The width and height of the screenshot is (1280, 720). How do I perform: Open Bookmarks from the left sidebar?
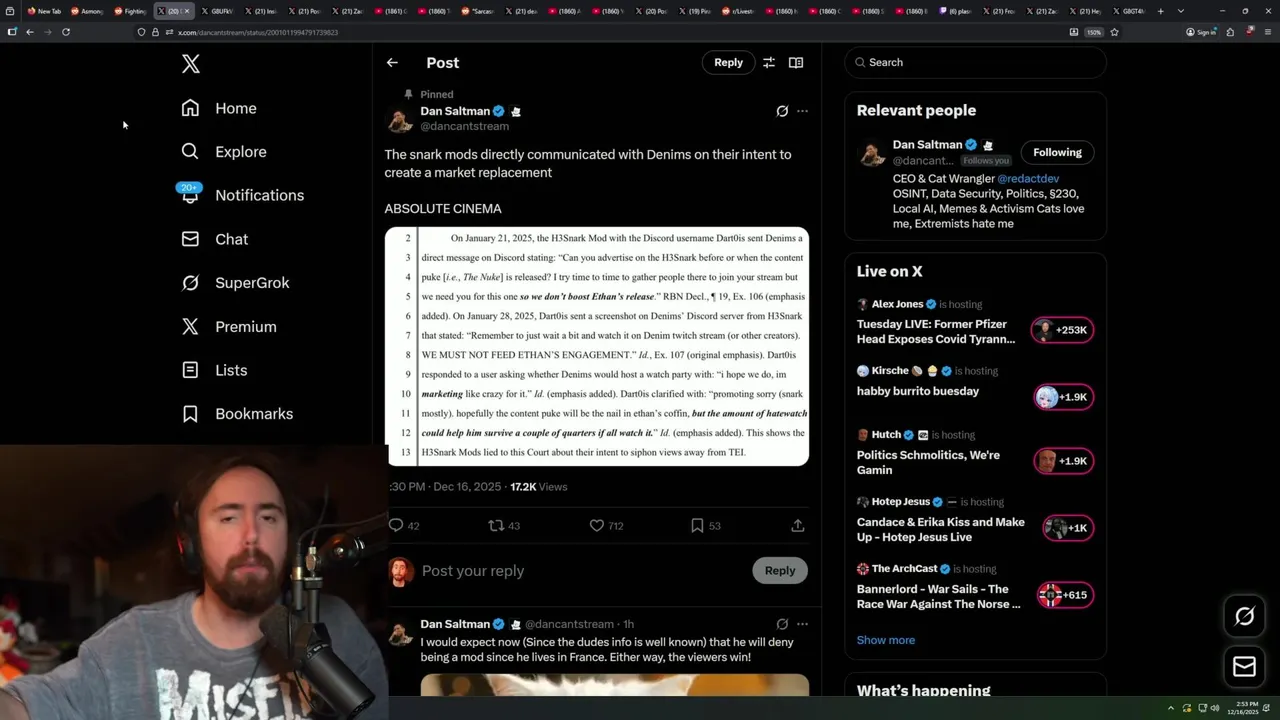[x=237, y=414]
